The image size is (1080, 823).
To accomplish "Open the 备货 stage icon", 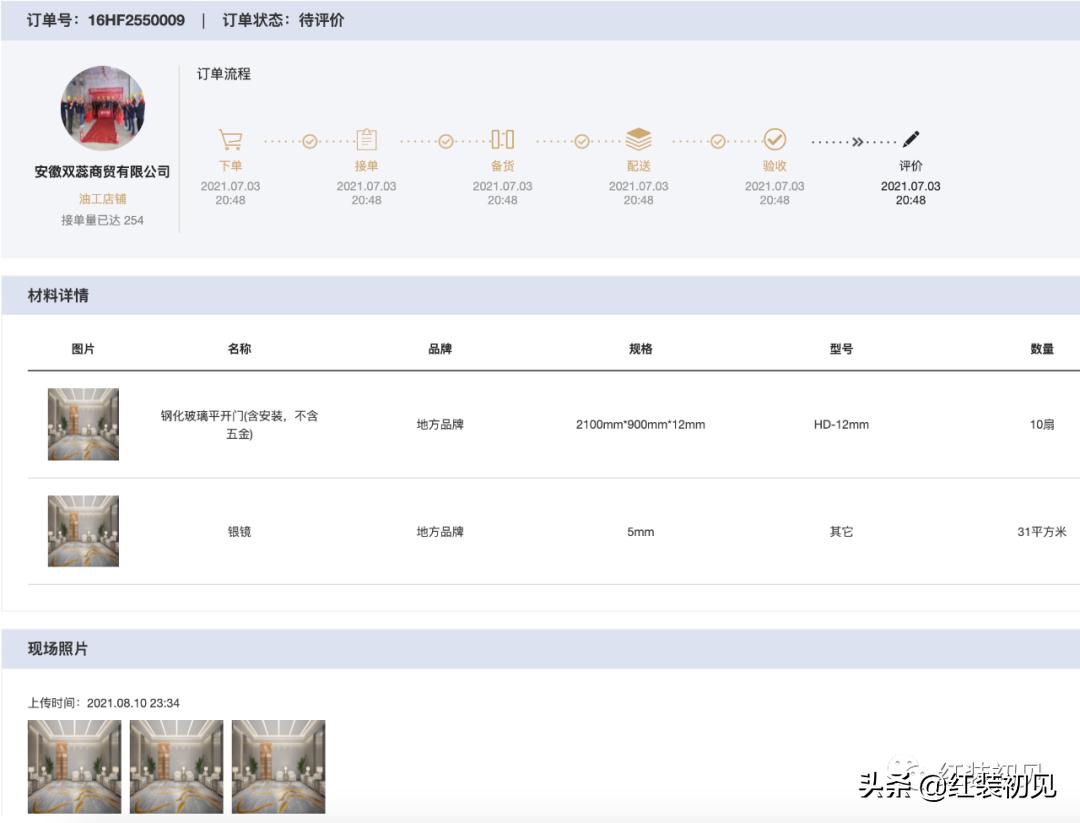I will click(501, 139).
